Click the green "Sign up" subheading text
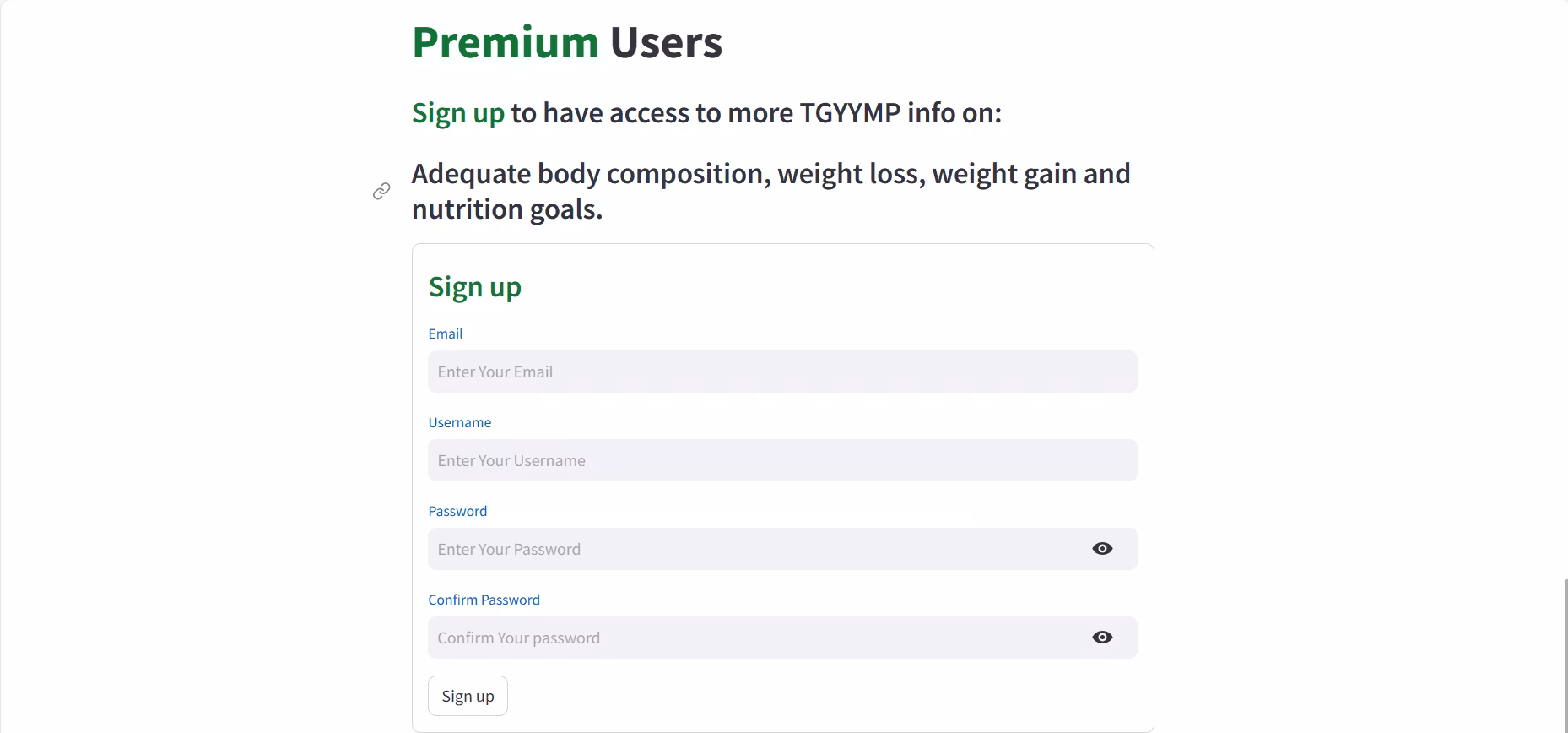Image resolution: width=1568 pixels, height=733 pixels. pyautogui.click(x=458, y=113)
